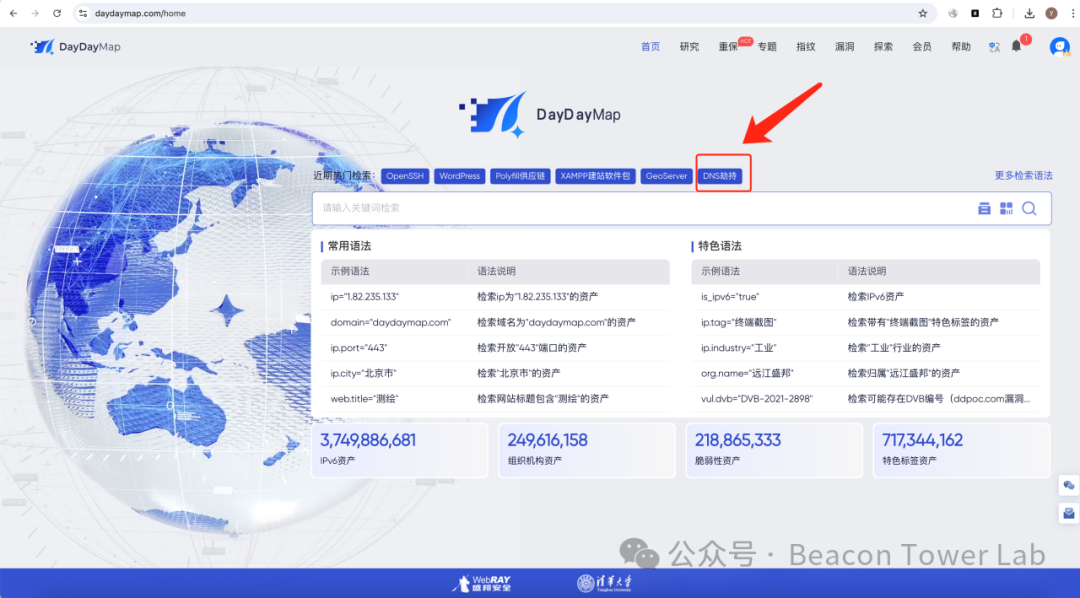This screenshot has width=1080, height=598.
Task: Open the 专题 menu item
Action: (767, 46)
